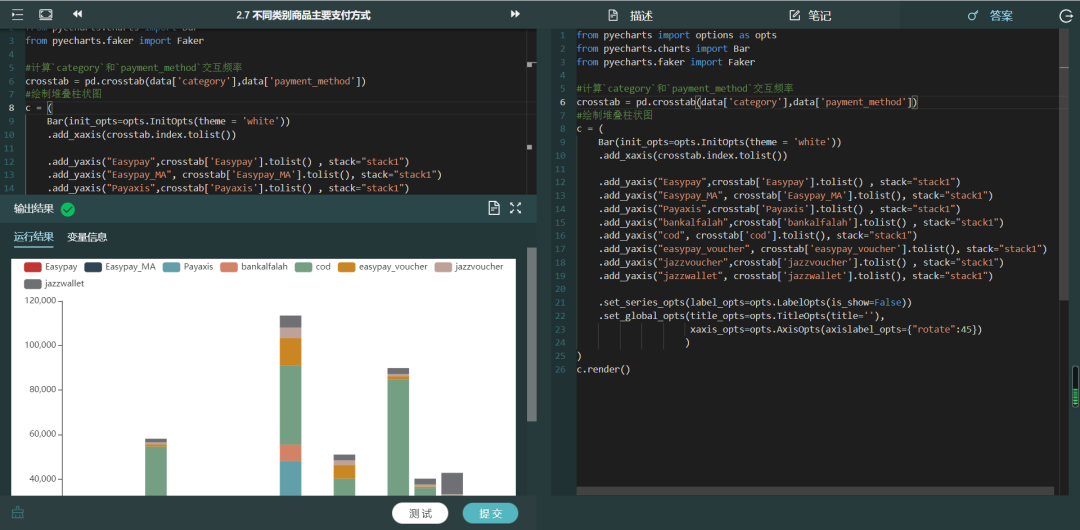This screenshot has height=530, width=1080.
Task: Click the .set_series_opts line in answer
Action: tap(756, 303)
